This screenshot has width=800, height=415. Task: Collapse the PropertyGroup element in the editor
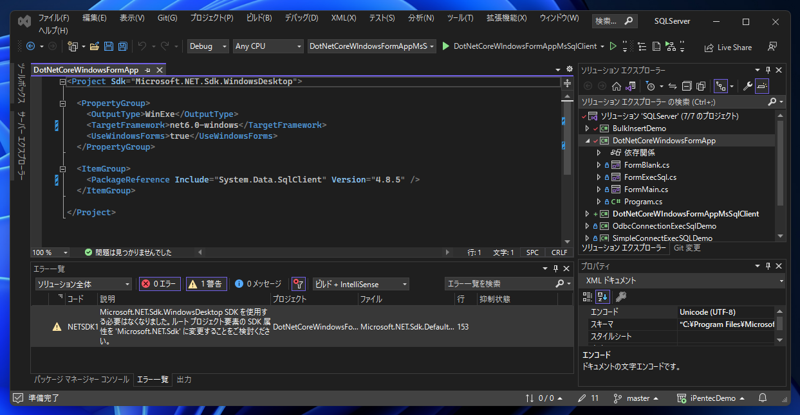tap(63, 104)
